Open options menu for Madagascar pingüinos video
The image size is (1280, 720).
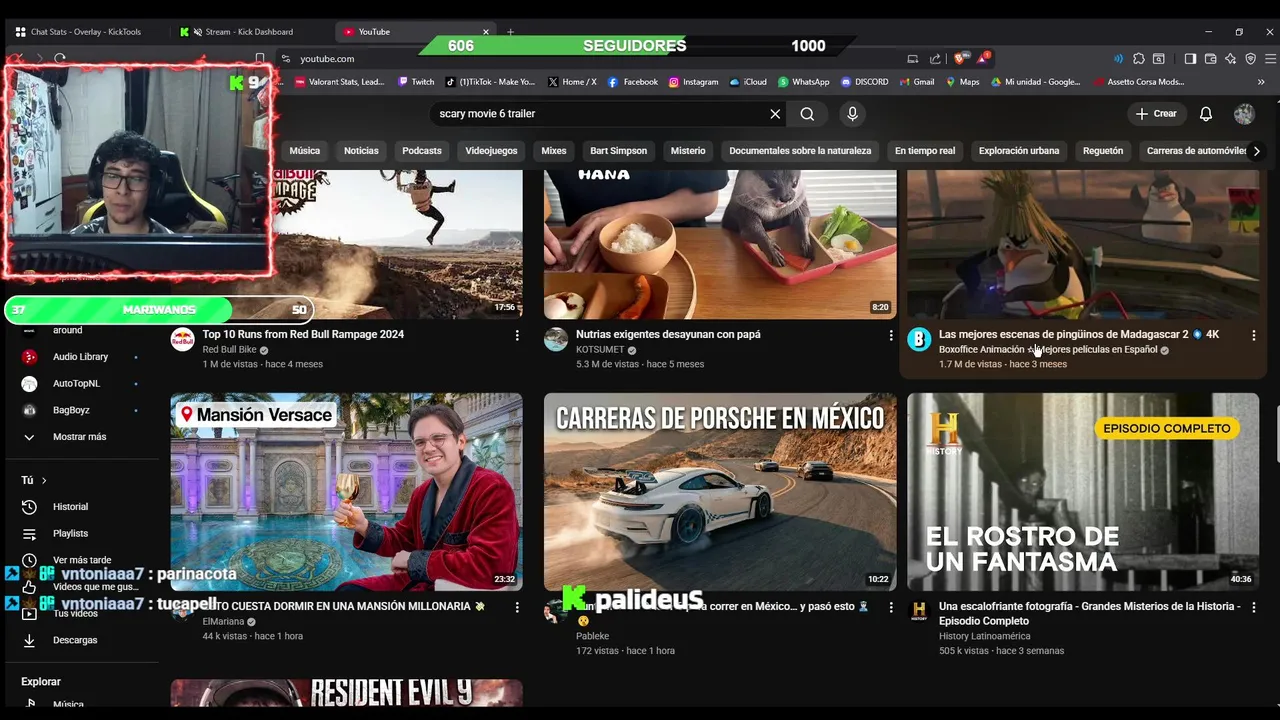[1254, 335]
